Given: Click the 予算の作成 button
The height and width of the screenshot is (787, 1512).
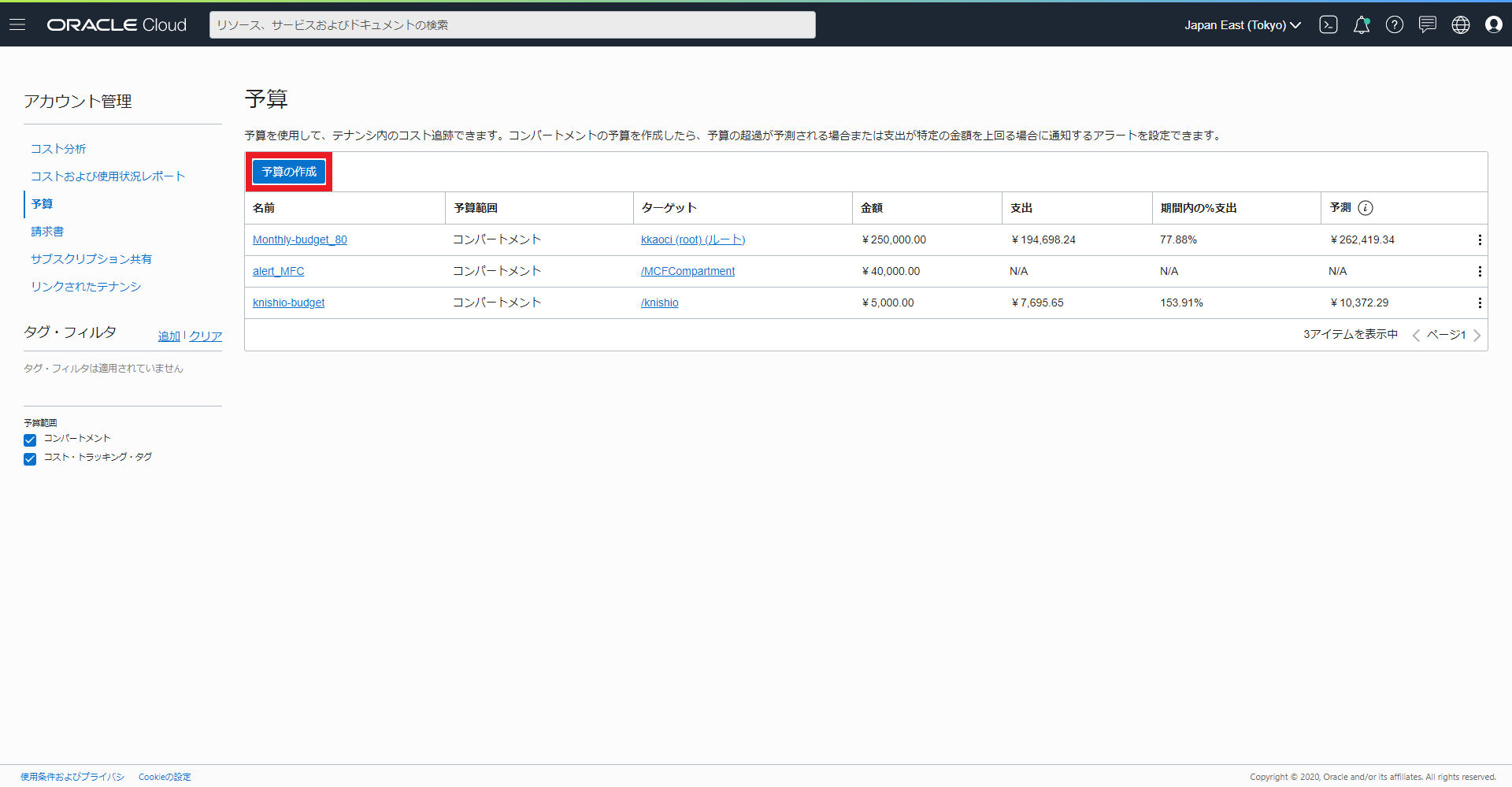Looking at the screenshot, I should [x=289, y=172].
